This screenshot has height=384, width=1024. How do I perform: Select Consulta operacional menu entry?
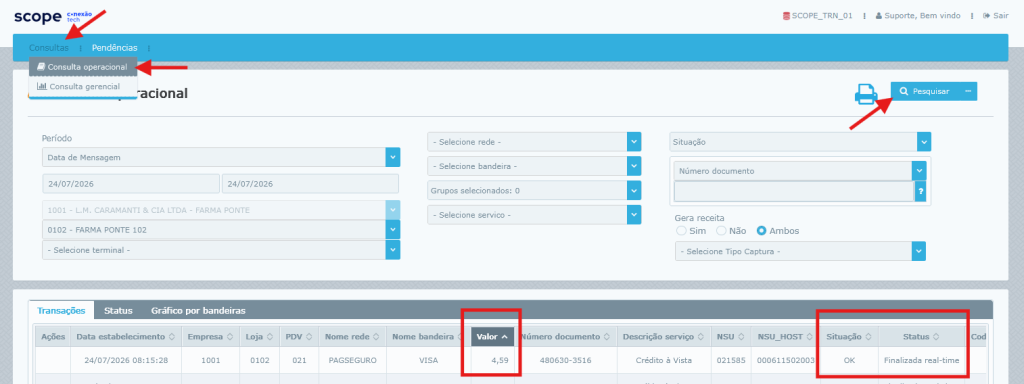[x=83, y=67]
